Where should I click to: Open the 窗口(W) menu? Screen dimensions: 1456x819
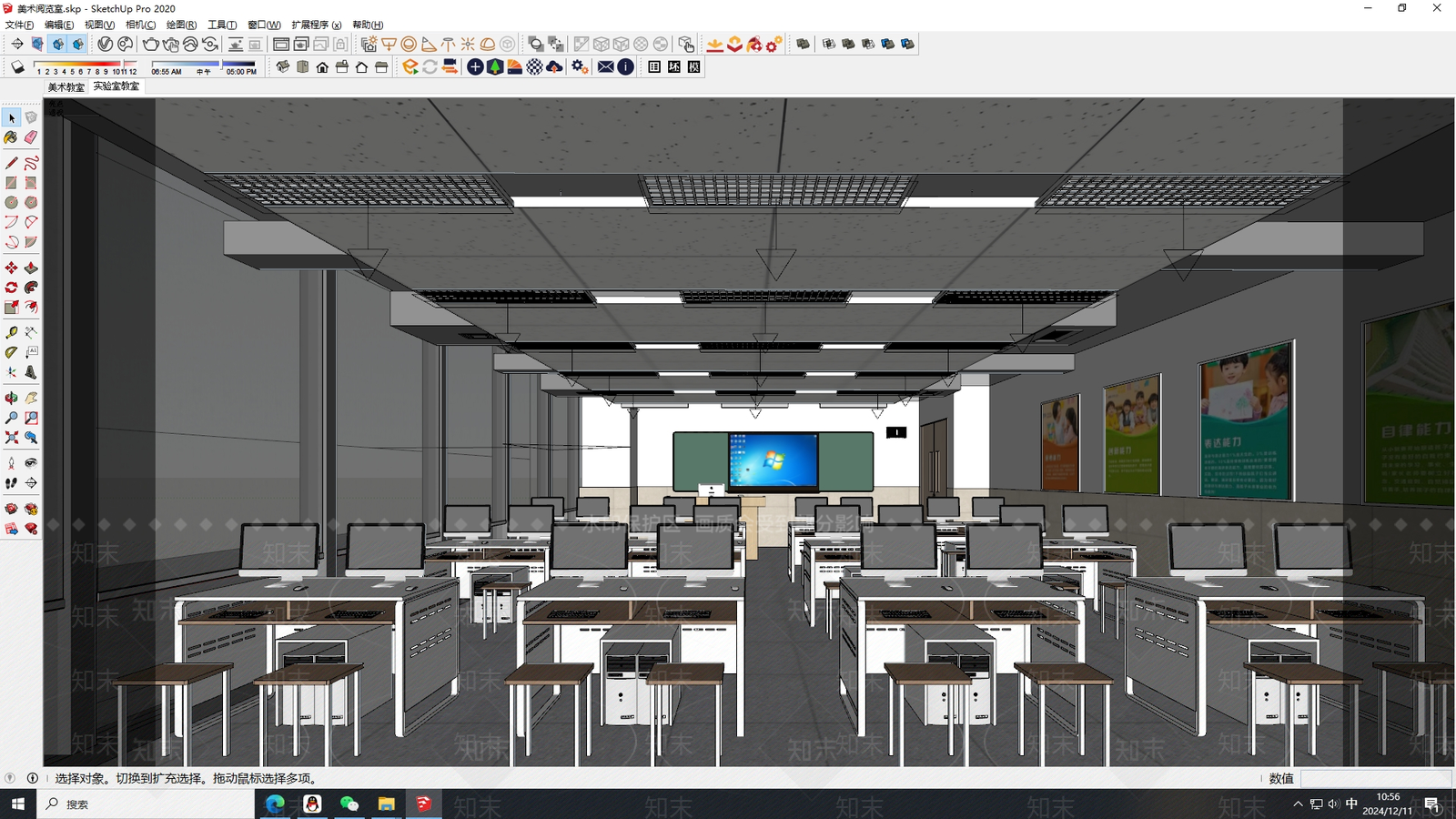264,25
